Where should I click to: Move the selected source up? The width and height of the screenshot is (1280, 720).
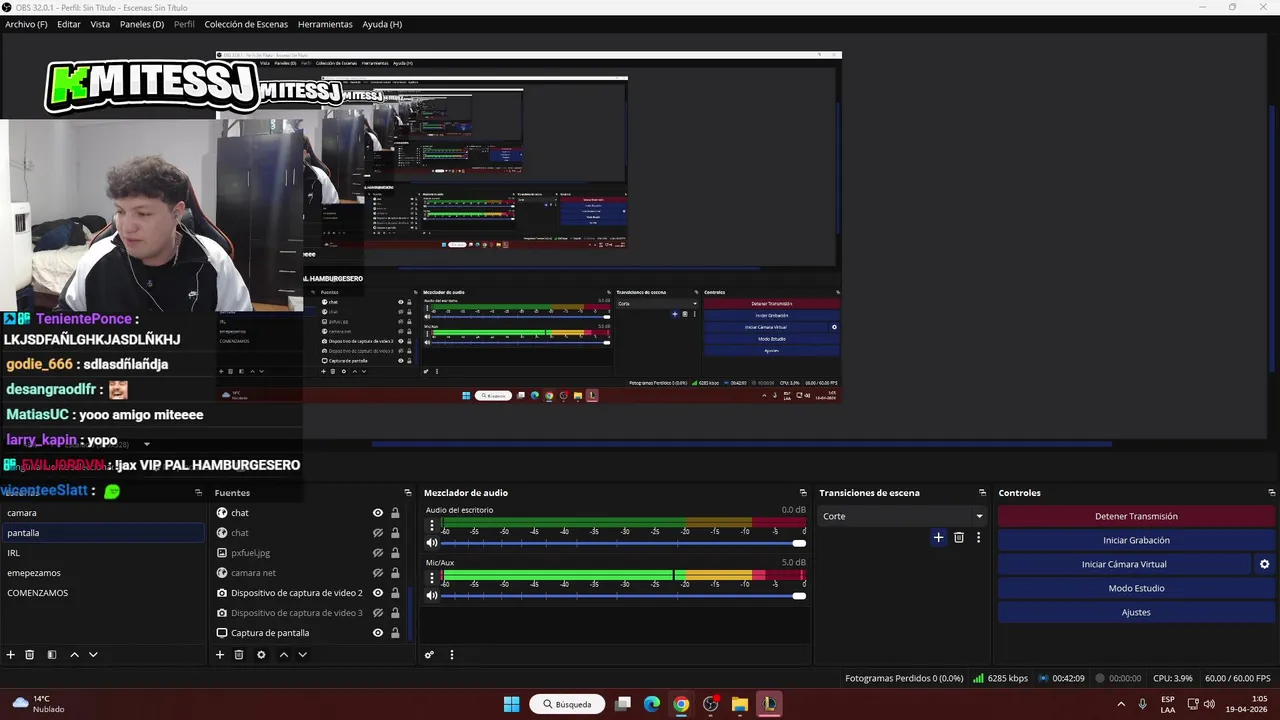tap(283, 655)
